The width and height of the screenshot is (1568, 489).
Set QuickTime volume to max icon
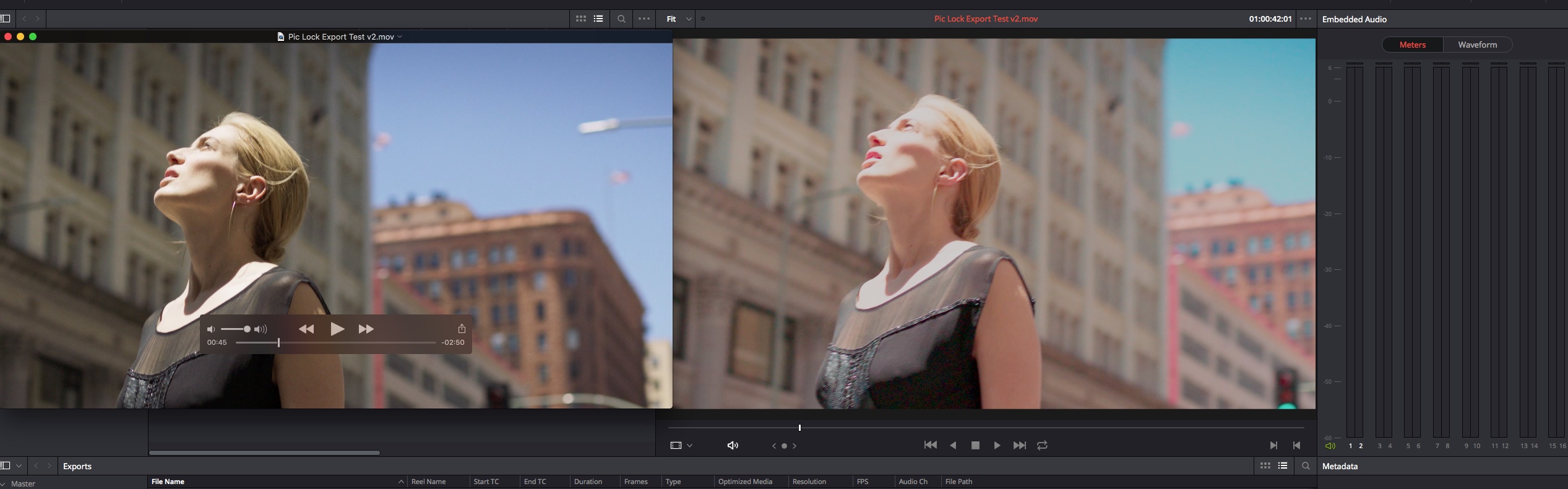click(x=261, y=329)
